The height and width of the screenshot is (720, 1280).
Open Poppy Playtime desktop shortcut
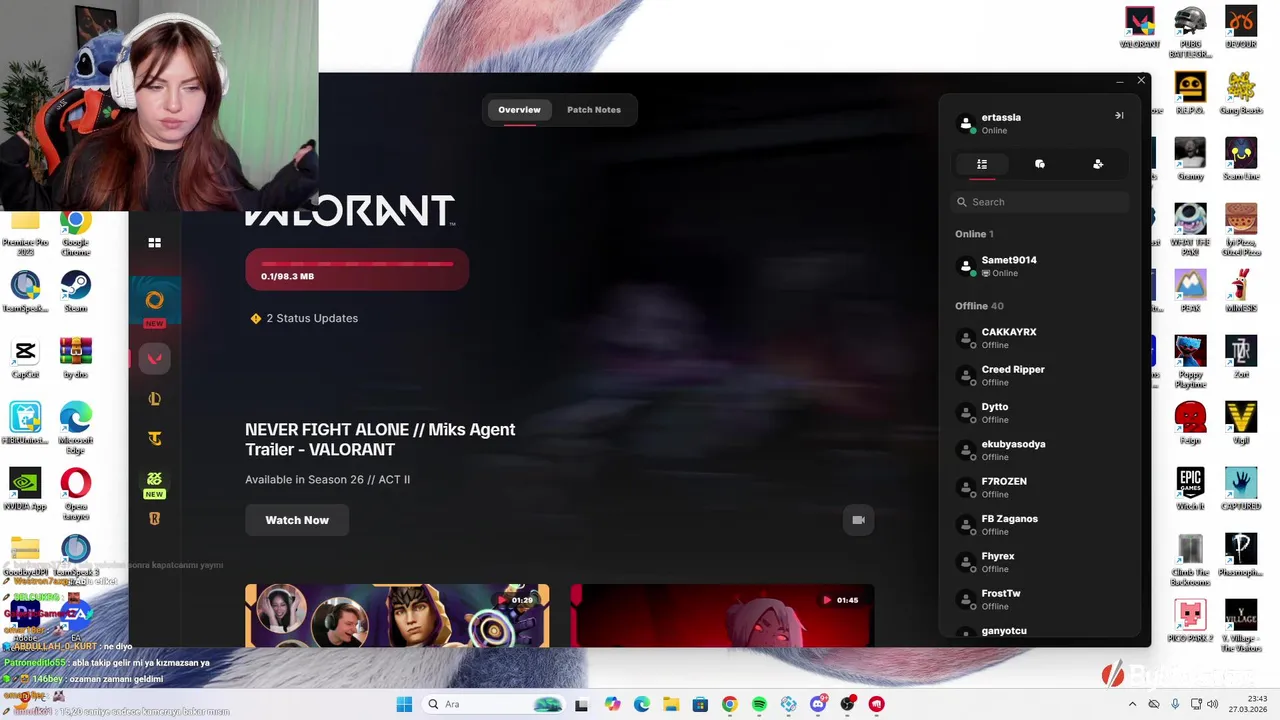click(x=1190, y=362)
